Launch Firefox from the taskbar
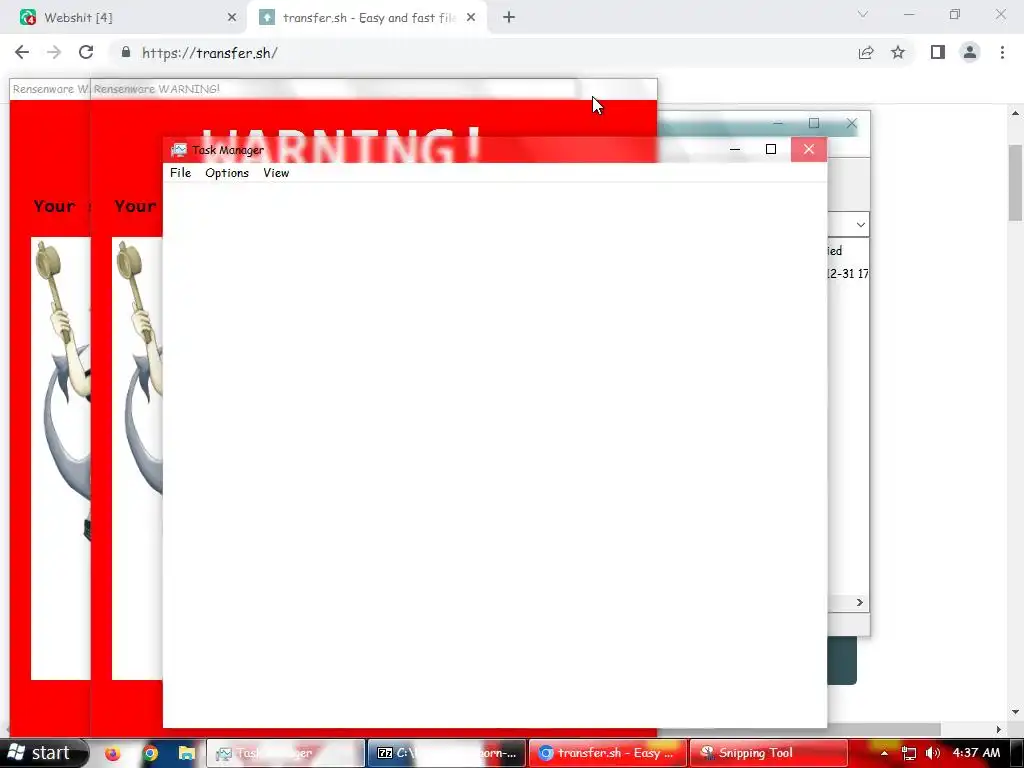 click(112, 754)
